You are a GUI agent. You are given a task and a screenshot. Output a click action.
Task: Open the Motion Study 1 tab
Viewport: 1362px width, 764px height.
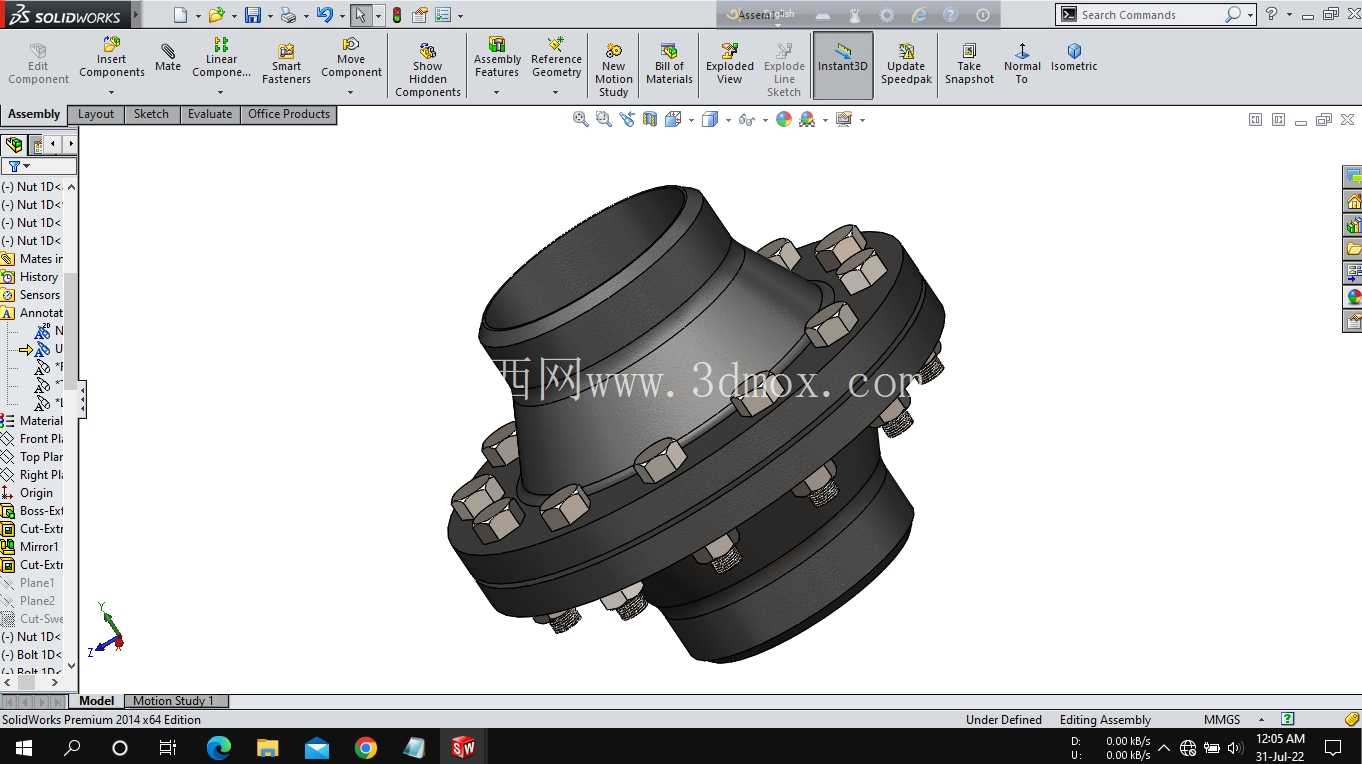(174, 701)
